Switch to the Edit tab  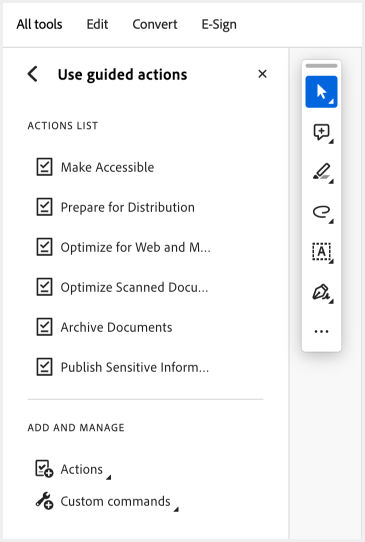tap(97, 24)
